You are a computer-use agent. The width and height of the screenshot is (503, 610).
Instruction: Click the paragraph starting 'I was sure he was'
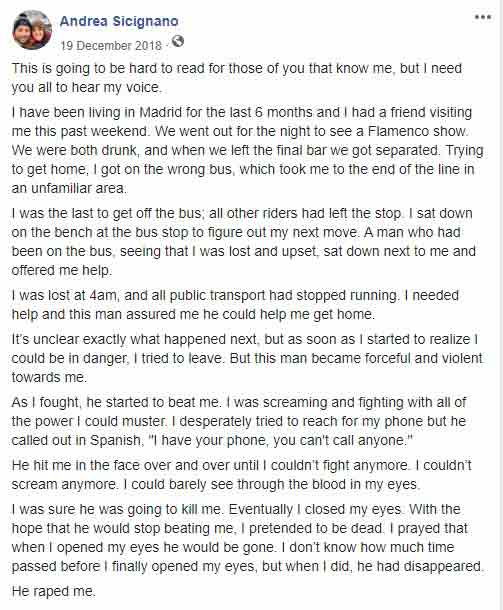pyautogui.click(x=247, y=538)
